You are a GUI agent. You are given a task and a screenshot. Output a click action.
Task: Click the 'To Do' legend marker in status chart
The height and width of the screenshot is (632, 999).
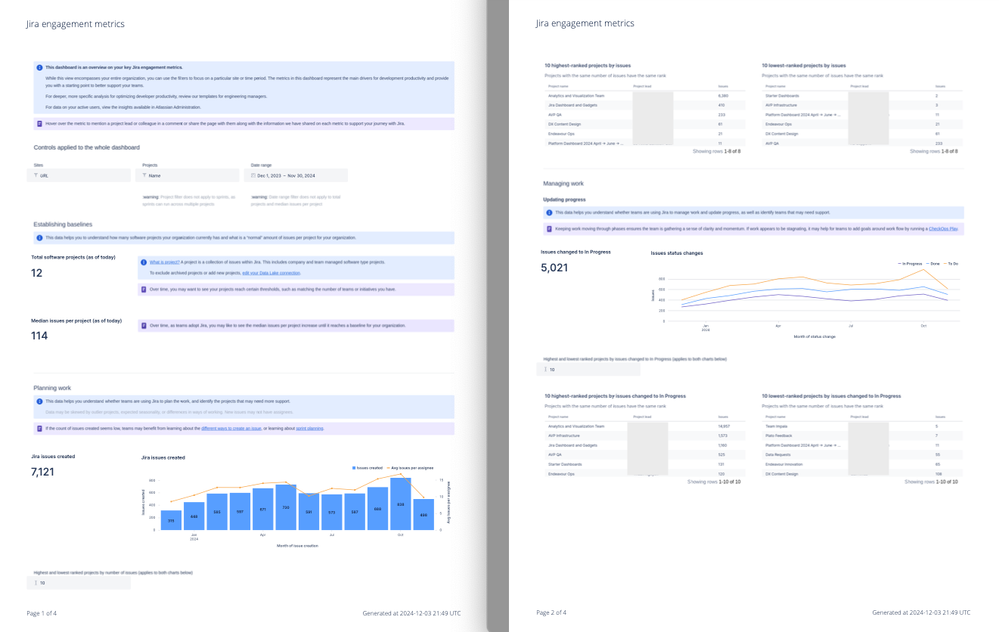coord(945,264)
